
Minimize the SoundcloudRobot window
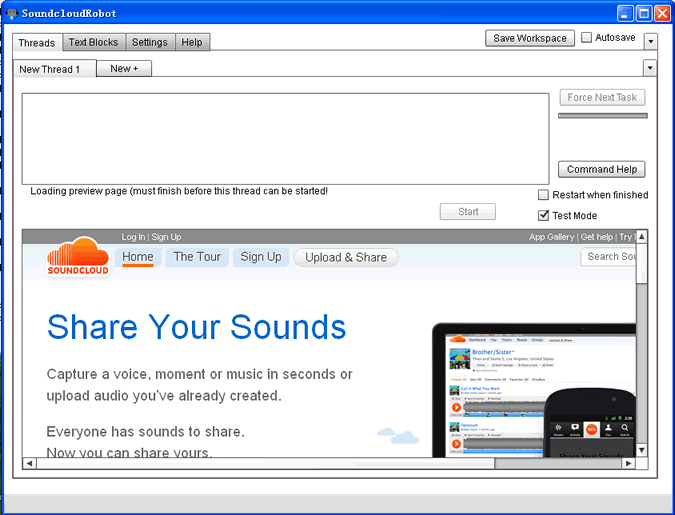point(625,13)
